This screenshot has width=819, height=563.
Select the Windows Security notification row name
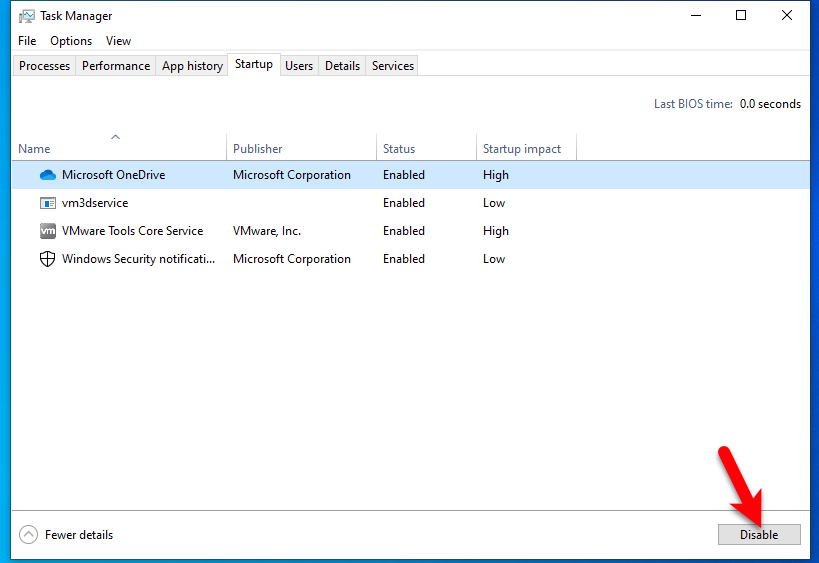coord(138,259)
